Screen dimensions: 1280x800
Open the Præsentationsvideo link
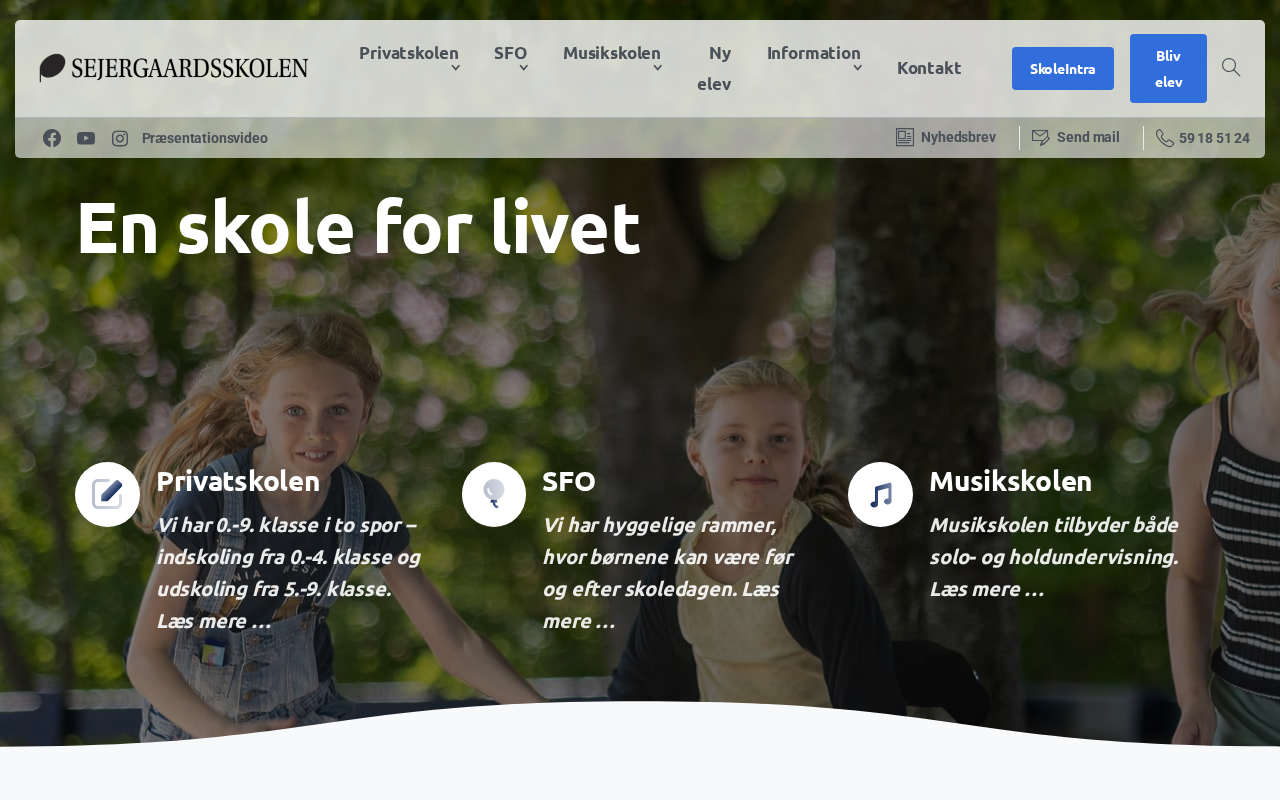[205, 138]
